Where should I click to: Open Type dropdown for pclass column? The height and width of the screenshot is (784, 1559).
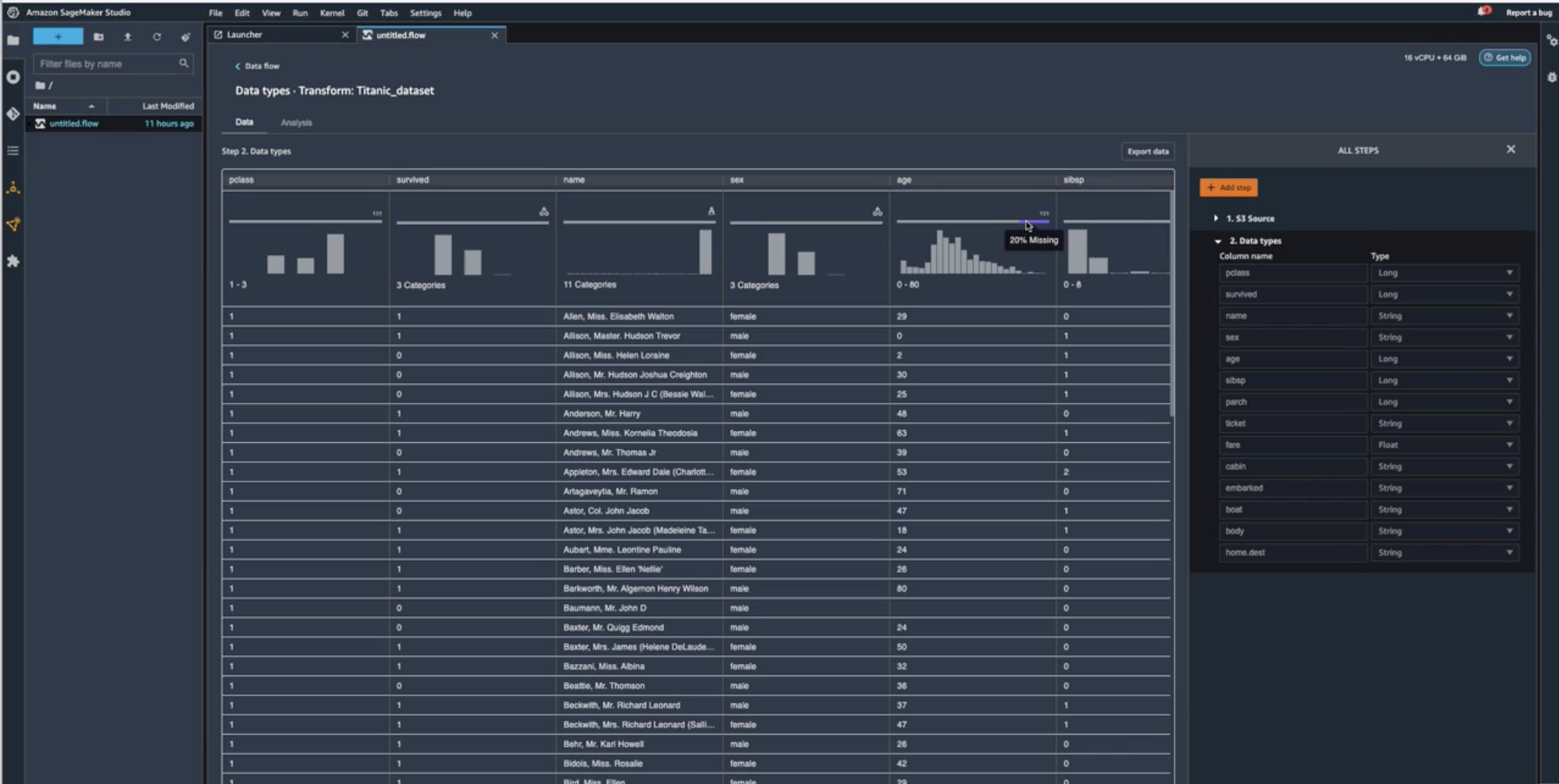[1444, 273]
